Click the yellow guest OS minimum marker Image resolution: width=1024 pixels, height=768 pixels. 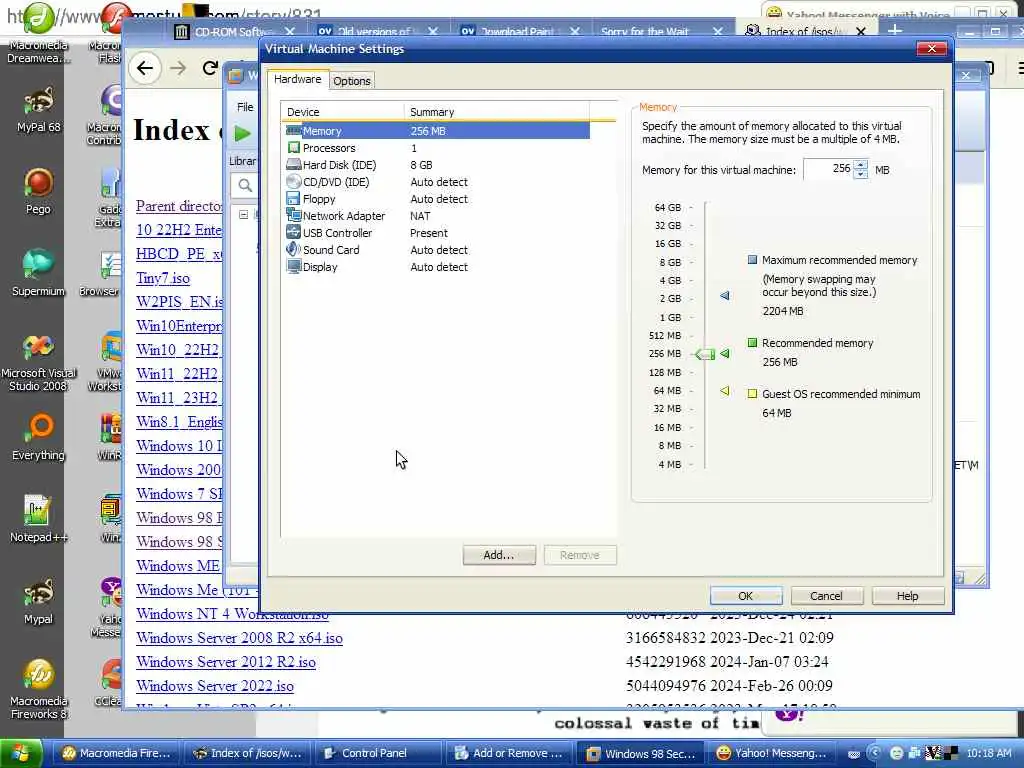point(724,391)
